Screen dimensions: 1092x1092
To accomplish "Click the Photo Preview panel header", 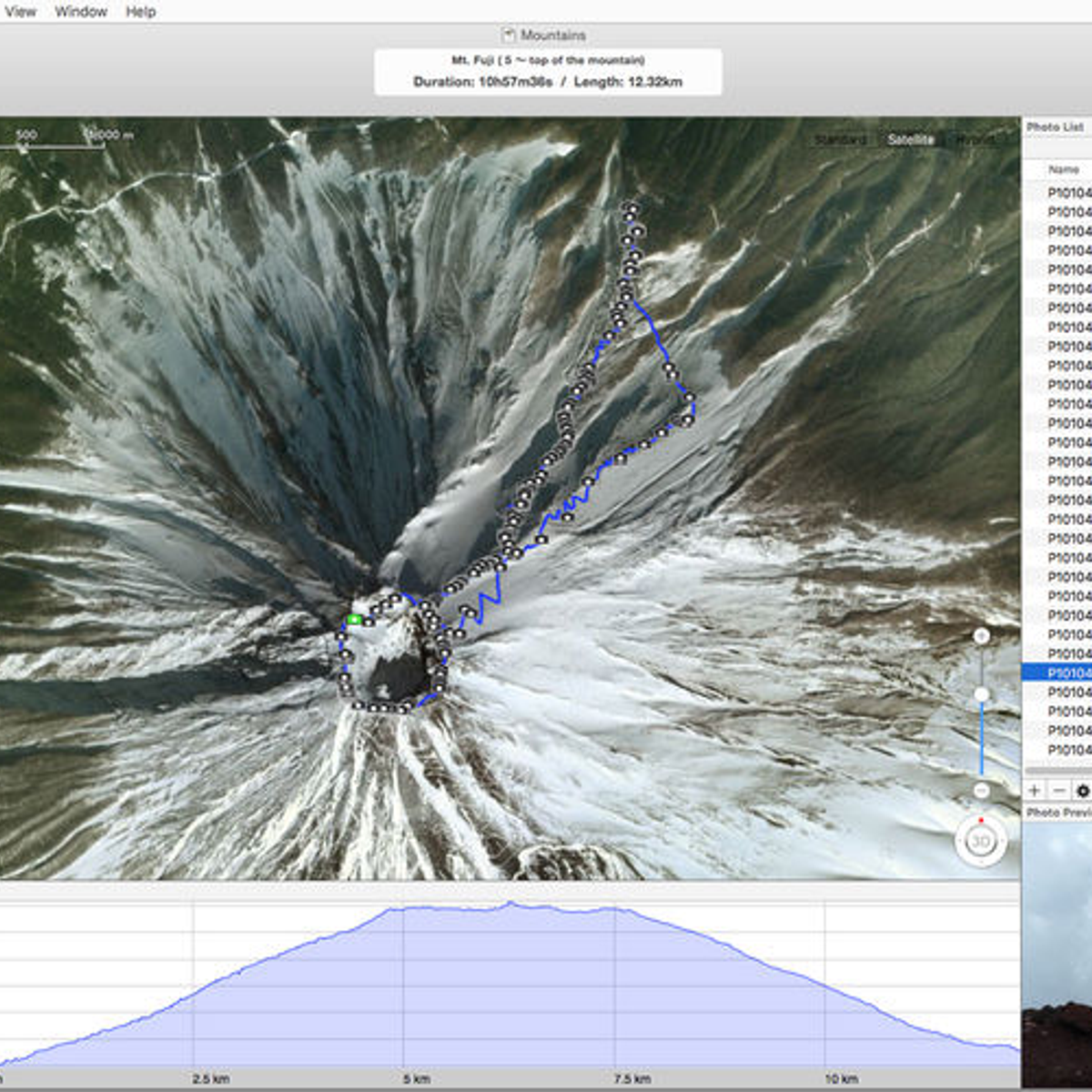I will click(x=1056, y=810).
